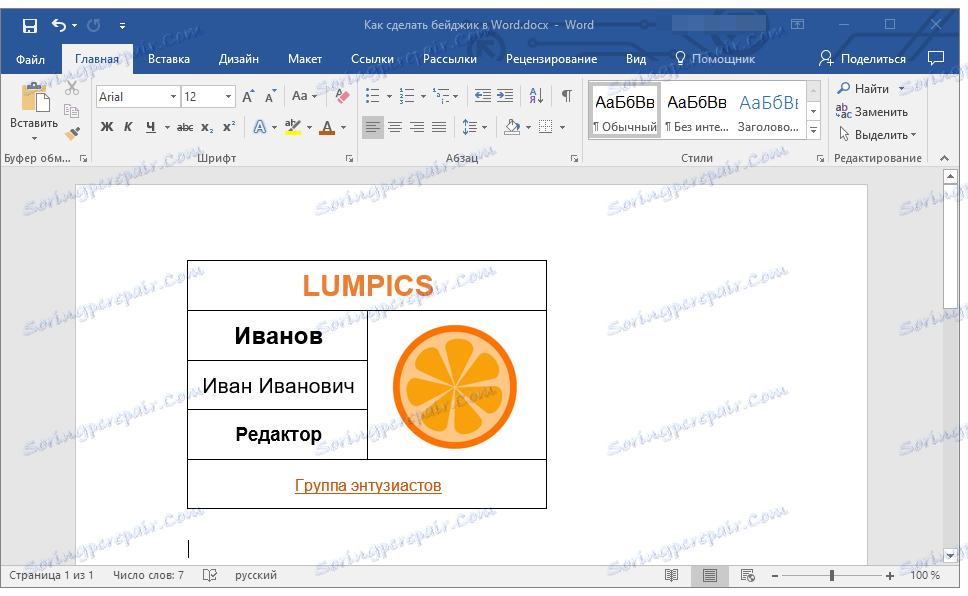This screenshot has height=596, width=968.
Task: Toggle italic К formatting
Action: coord(128,127)
